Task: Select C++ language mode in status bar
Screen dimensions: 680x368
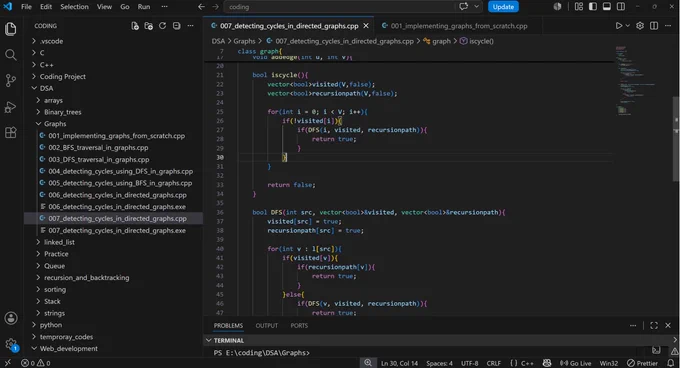Action: 527,363
